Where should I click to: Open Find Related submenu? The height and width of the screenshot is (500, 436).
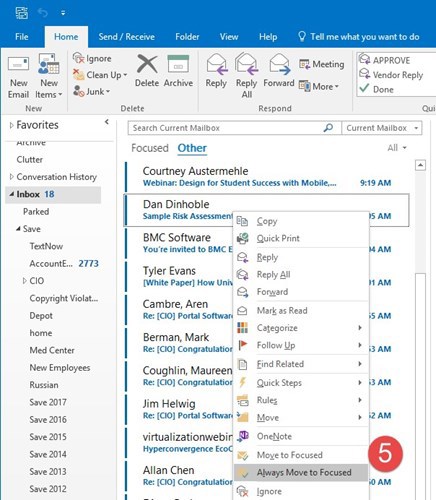tap(301, 364)
